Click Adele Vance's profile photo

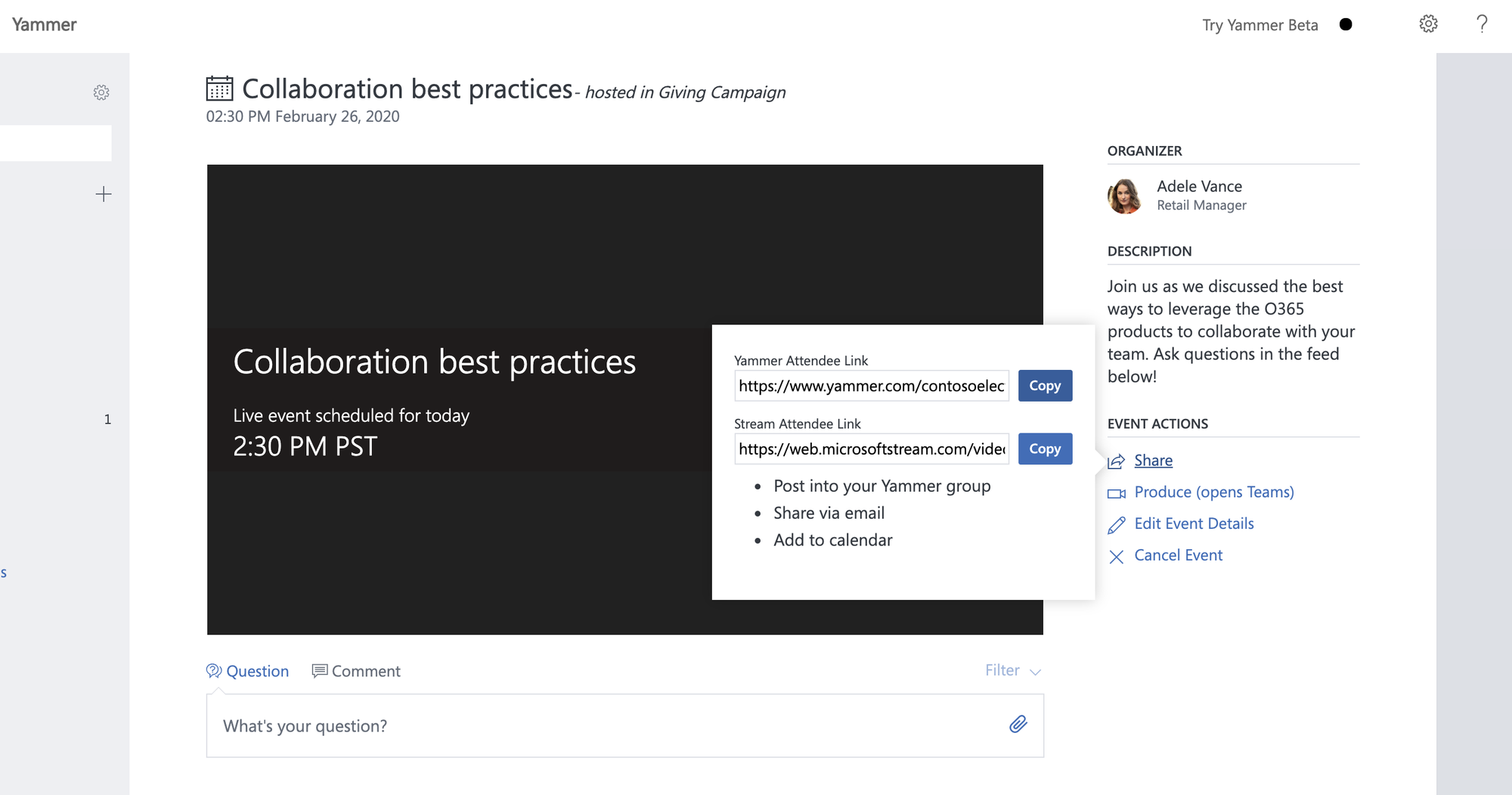click(x=1125, y=196)
